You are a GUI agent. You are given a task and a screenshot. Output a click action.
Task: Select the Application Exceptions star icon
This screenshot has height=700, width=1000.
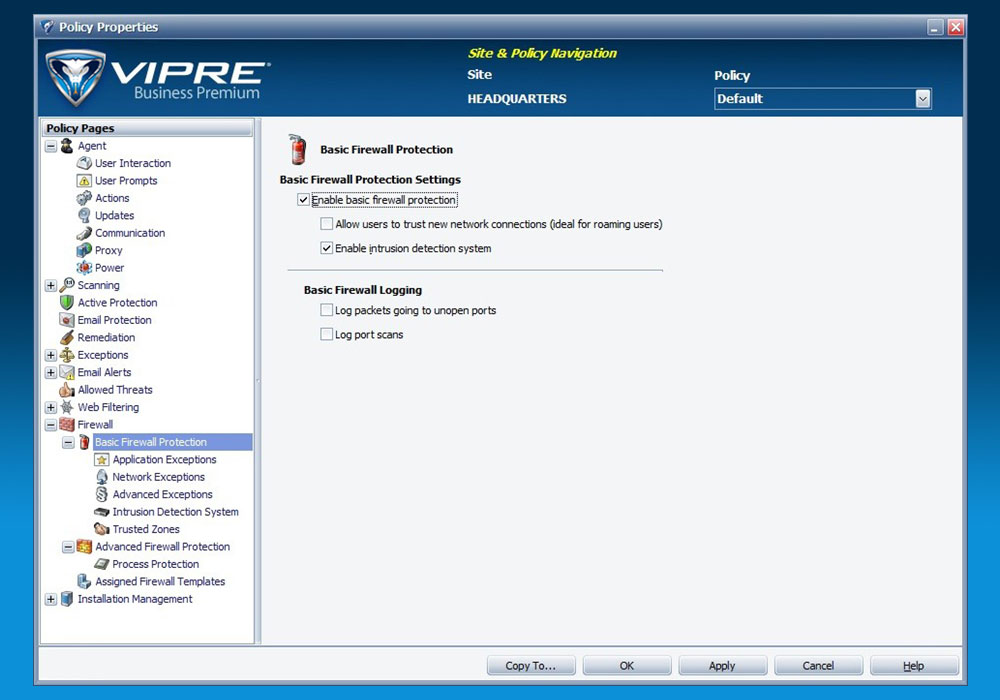click(101, 460)
